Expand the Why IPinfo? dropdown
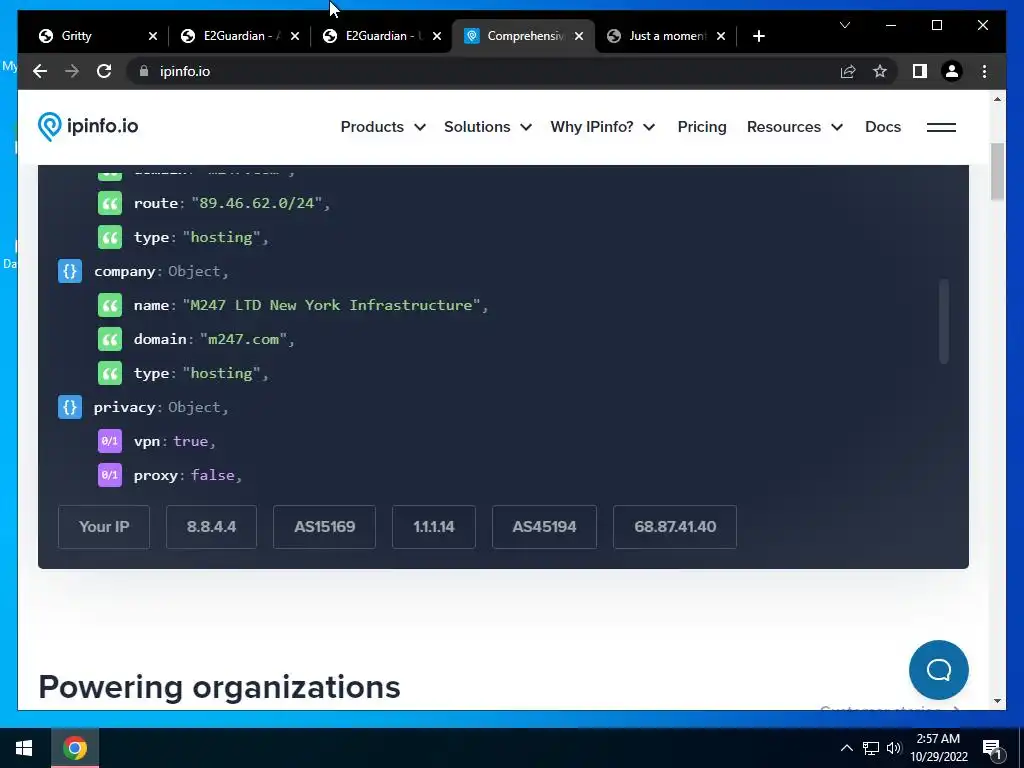This screenshot has width=1024, height=768. pyautogui.click(x=602, y=127)
